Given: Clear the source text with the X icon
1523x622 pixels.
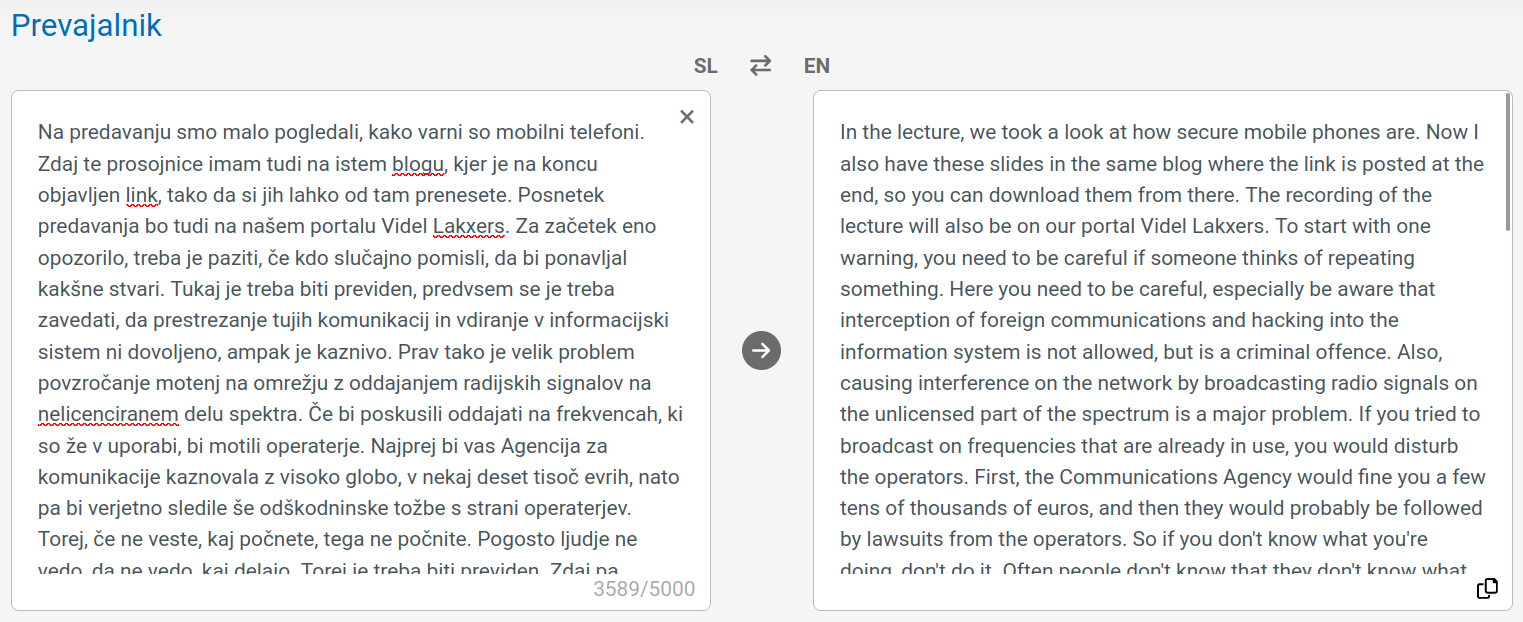Looking at the screenshot, I should click(x=687, y=117).
